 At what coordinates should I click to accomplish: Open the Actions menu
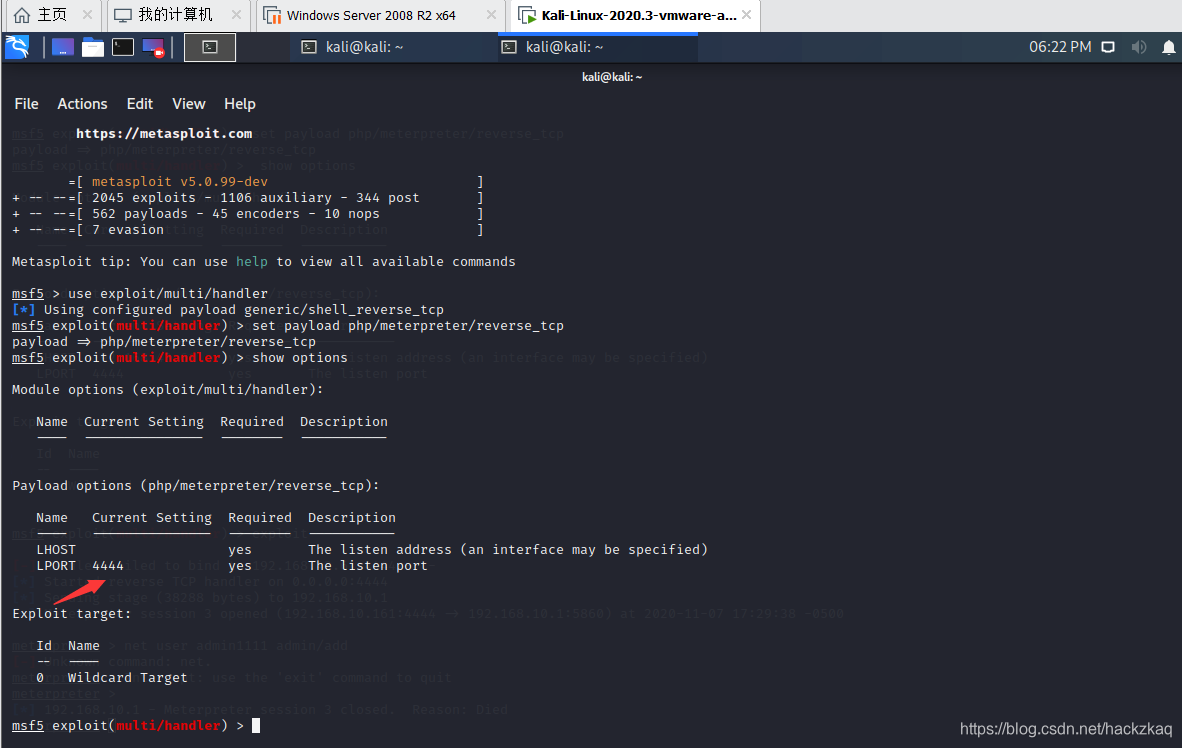(x=82, y=104)
